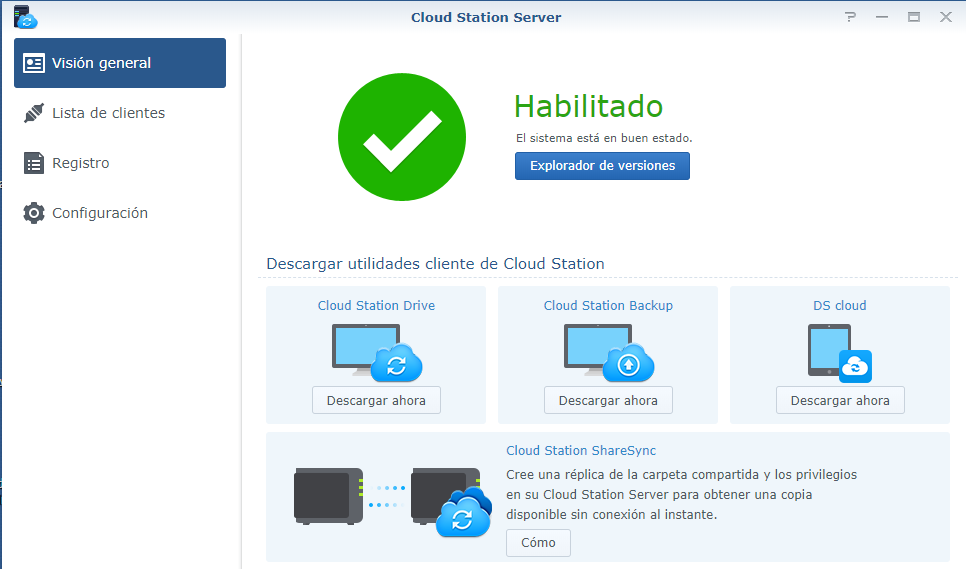
Task: Click the Visión general panel icon
Action: [x=34, y=63]
